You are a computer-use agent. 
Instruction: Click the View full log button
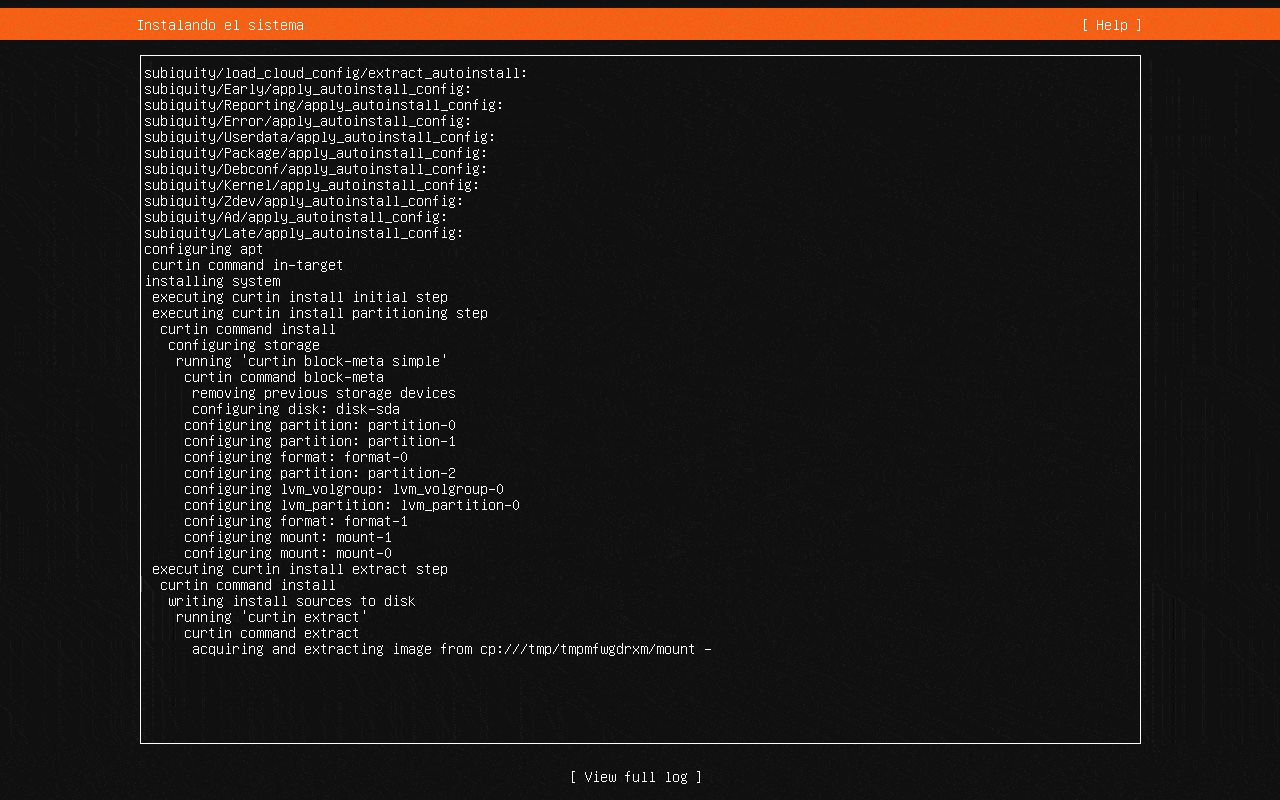click(x=636, y=777)
